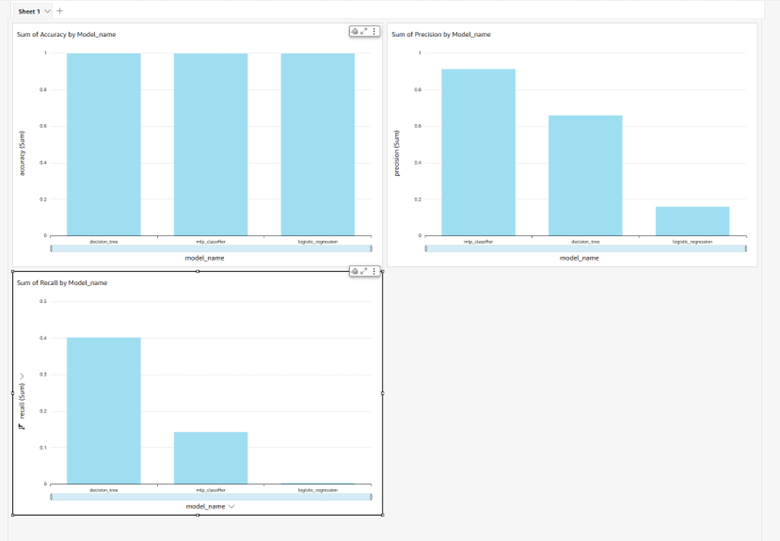This screenshot has width=780, height=541.
Task: Expand the Sheet 1 tab dropdown arrow
Action: 47,11
